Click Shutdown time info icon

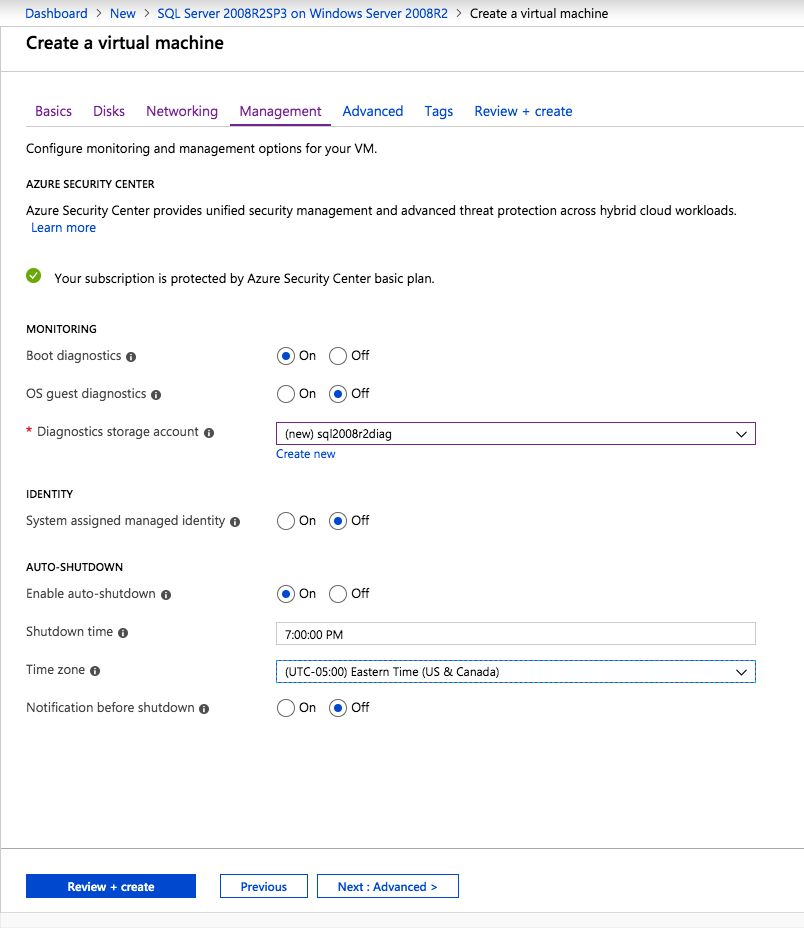click(123, 633)
